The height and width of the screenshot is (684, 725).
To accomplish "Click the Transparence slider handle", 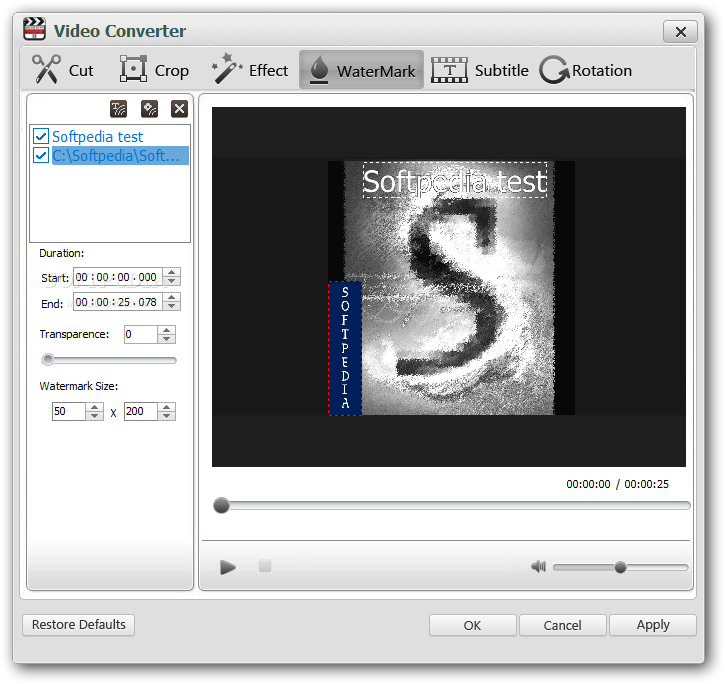I will (48, 360).
